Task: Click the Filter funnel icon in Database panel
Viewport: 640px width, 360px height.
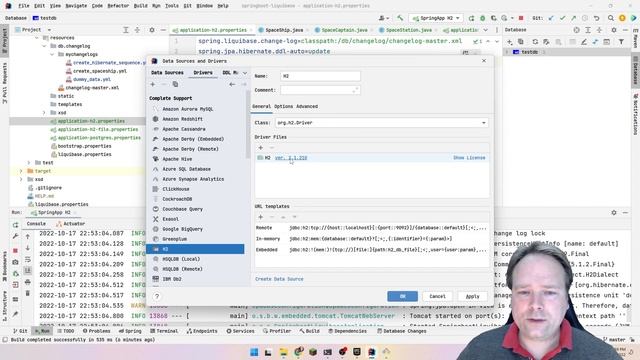Action: pos(621,42)
